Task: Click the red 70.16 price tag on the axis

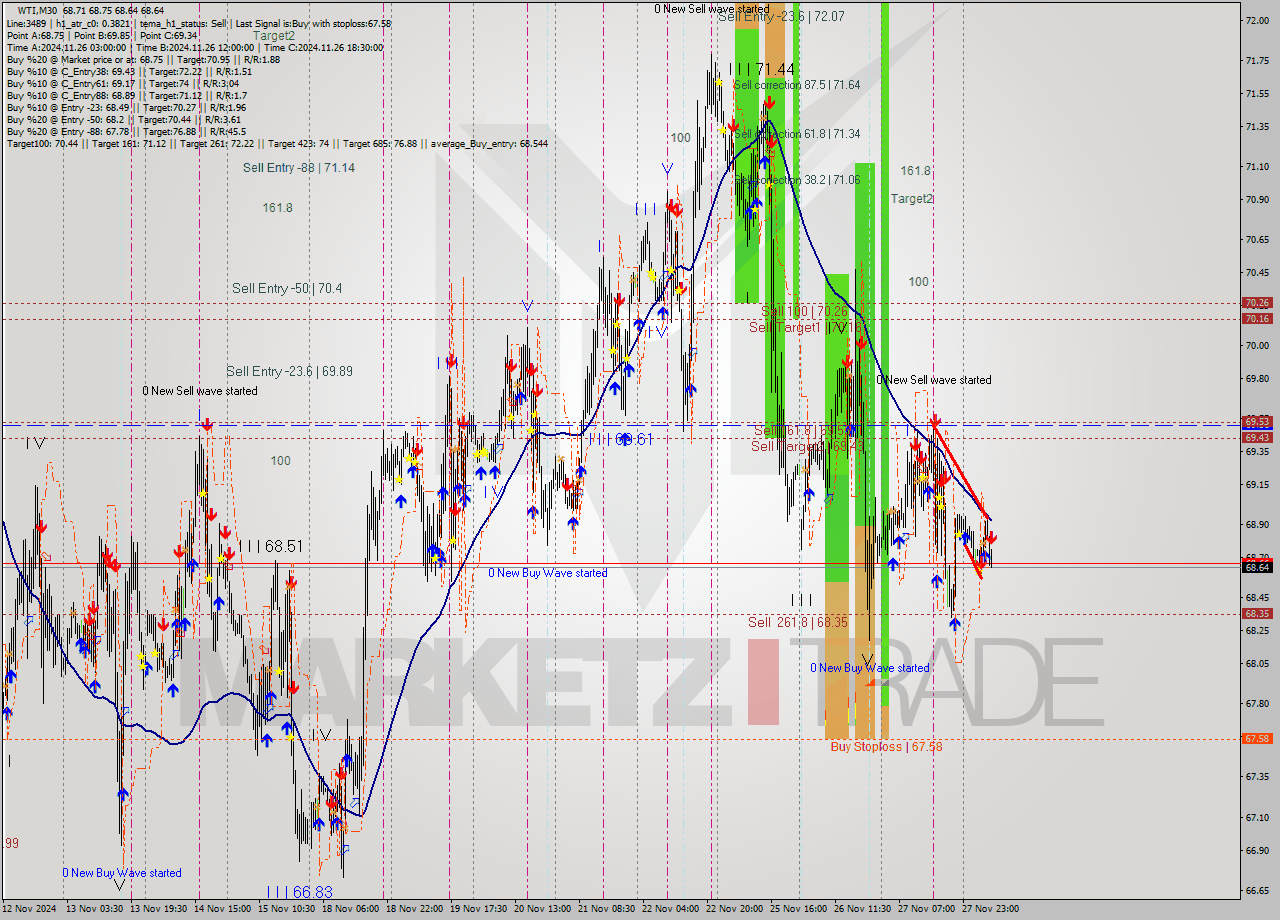Action: click(x=1257, y=319)
